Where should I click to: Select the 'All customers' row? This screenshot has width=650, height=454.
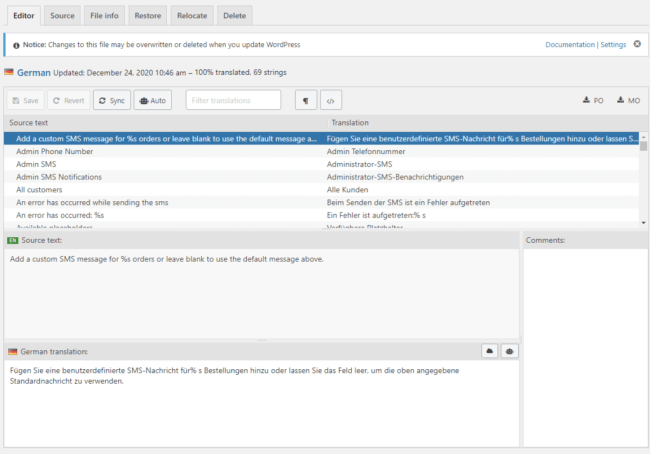[322, 190]
